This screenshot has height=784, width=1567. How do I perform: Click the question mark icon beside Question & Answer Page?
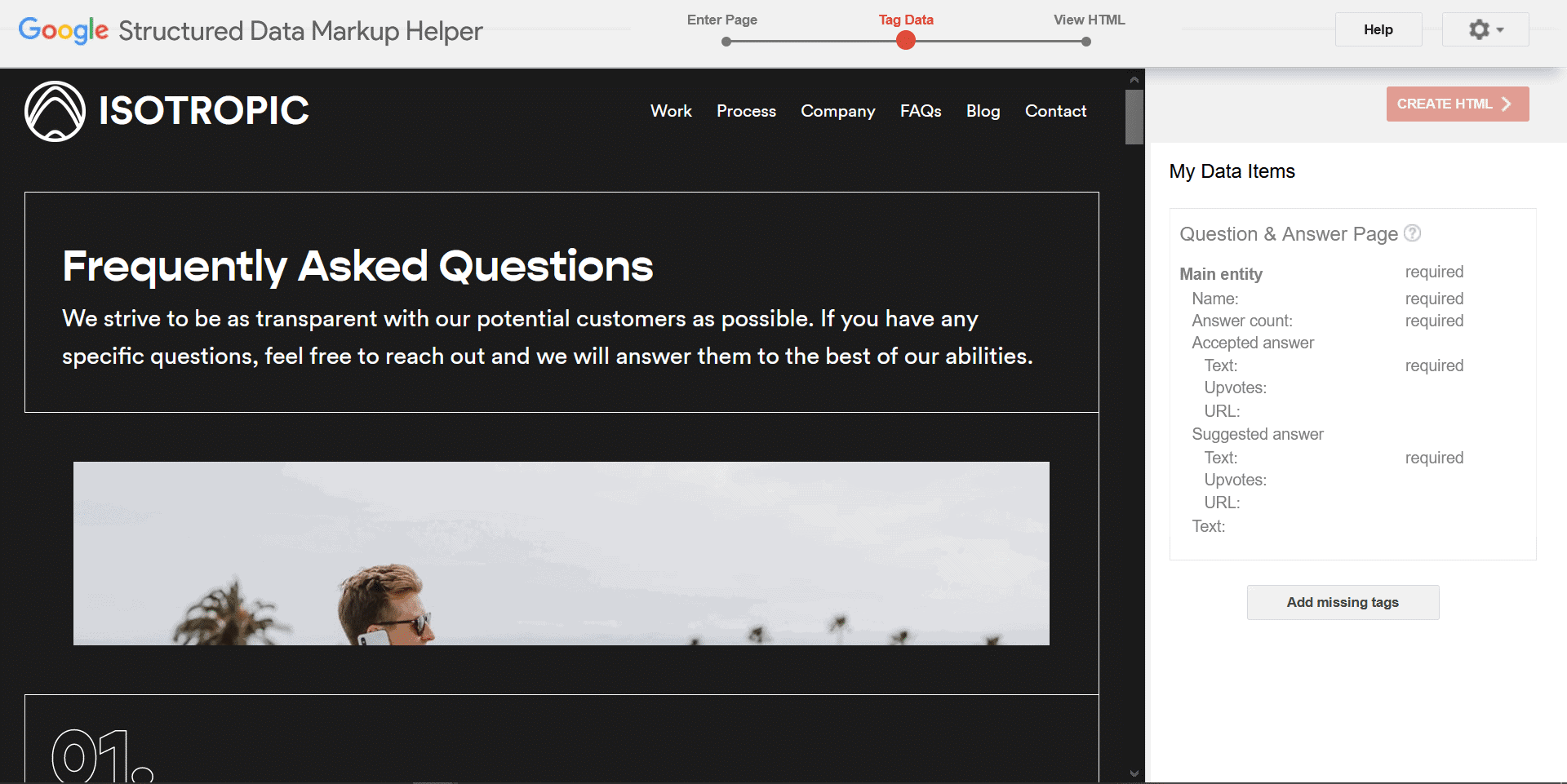coord(1413,233)
